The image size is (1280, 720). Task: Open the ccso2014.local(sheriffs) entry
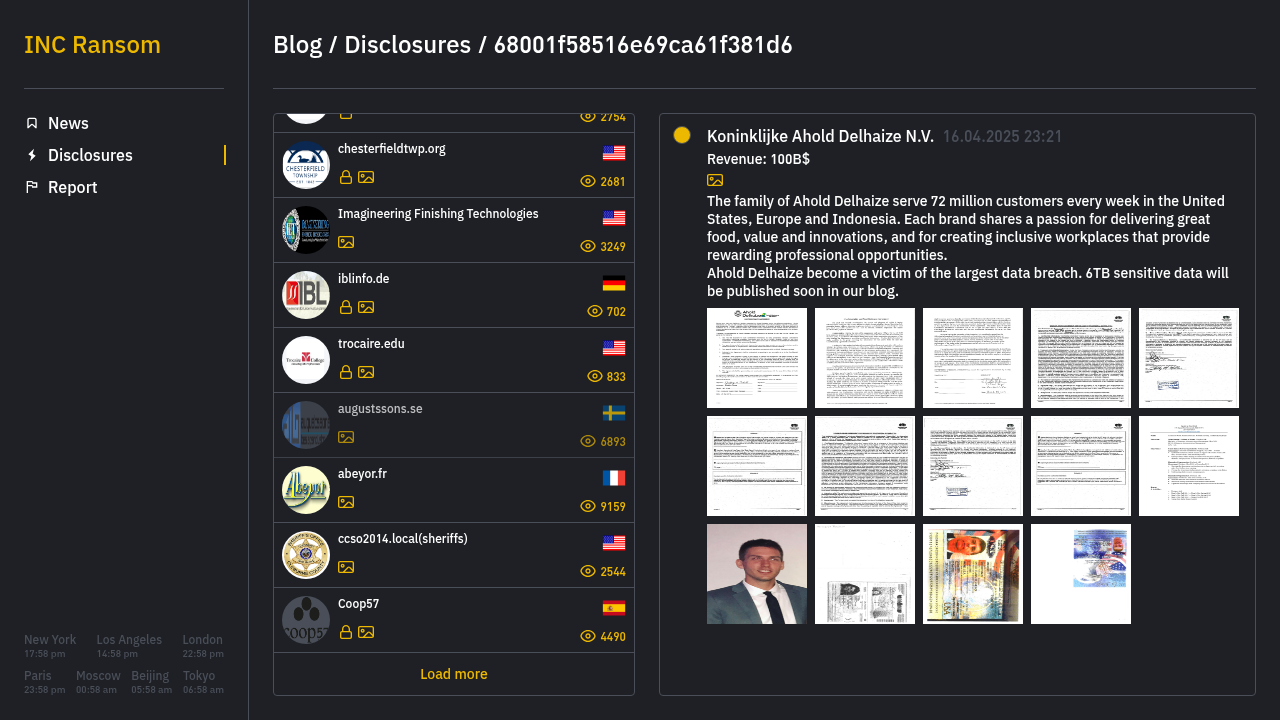[x=454, y=555]
